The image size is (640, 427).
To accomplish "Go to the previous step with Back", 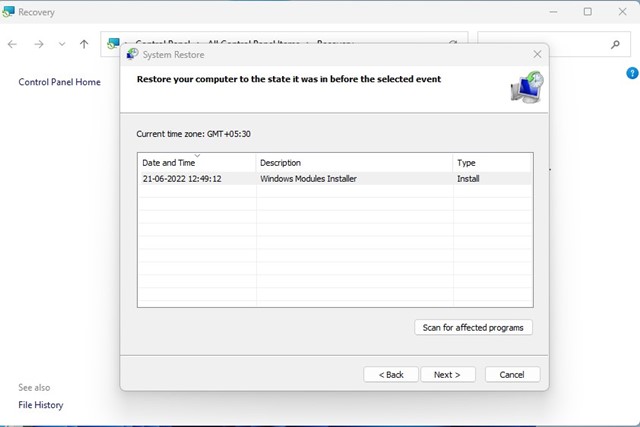I will tap(391, 374).
